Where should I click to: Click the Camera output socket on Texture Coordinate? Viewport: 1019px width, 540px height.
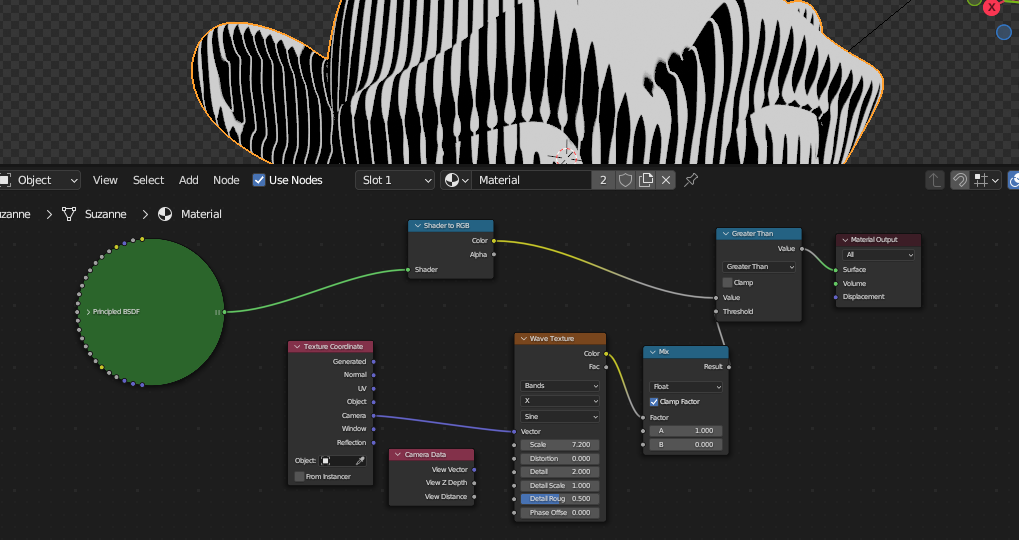[374, 415]
